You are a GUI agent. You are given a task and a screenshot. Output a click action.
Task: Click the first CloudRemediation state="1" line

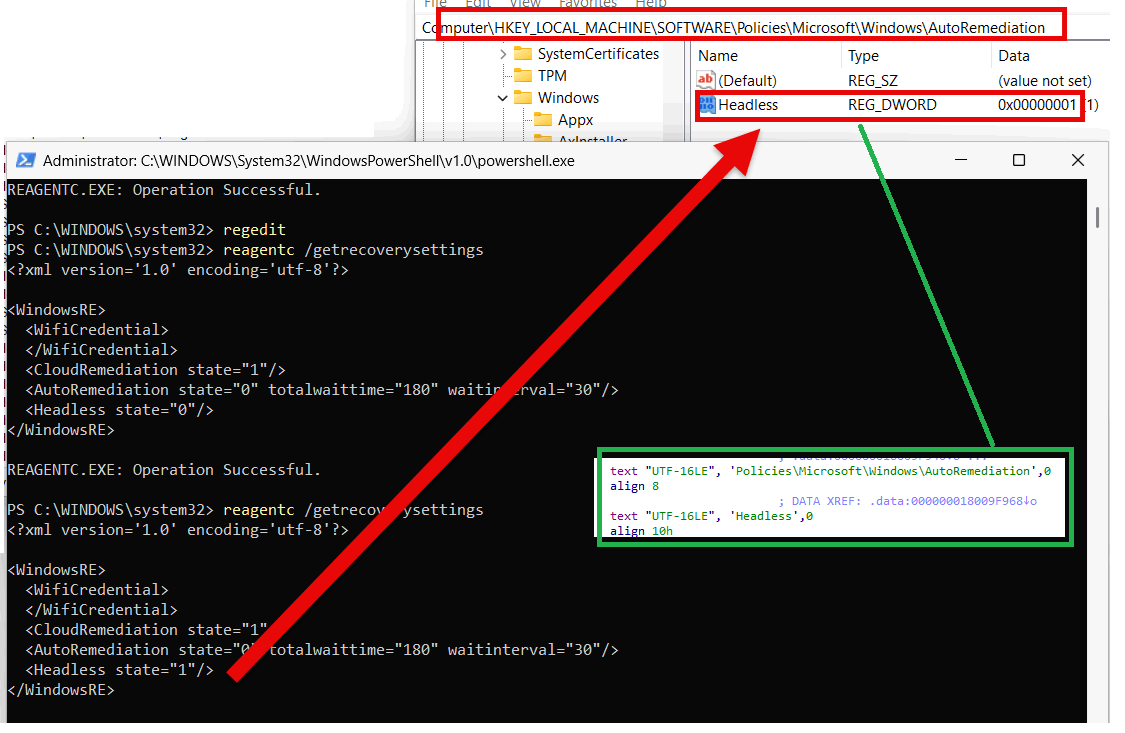point(156,370)
